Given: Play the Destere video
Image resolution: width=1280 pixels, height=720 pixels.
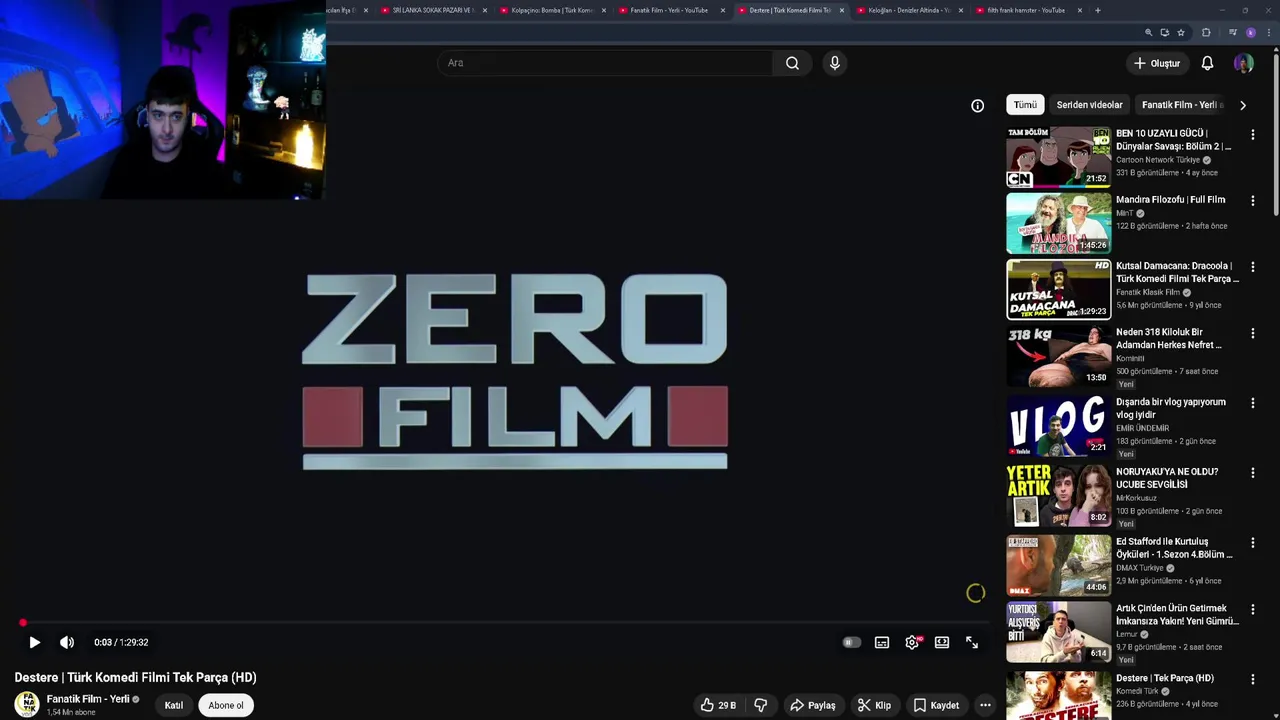Looking at the screenshot, I should (x=34, y=643).
